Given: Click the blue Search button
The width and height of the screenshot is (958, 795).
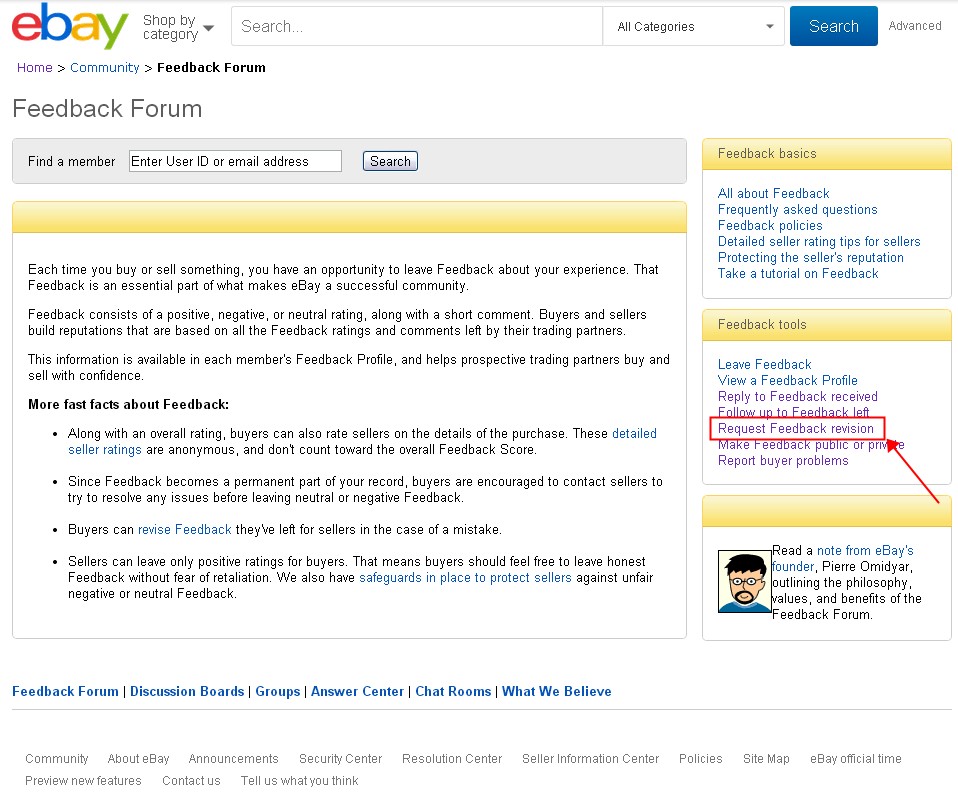Looking at the screenshot, I should [833, 26].
